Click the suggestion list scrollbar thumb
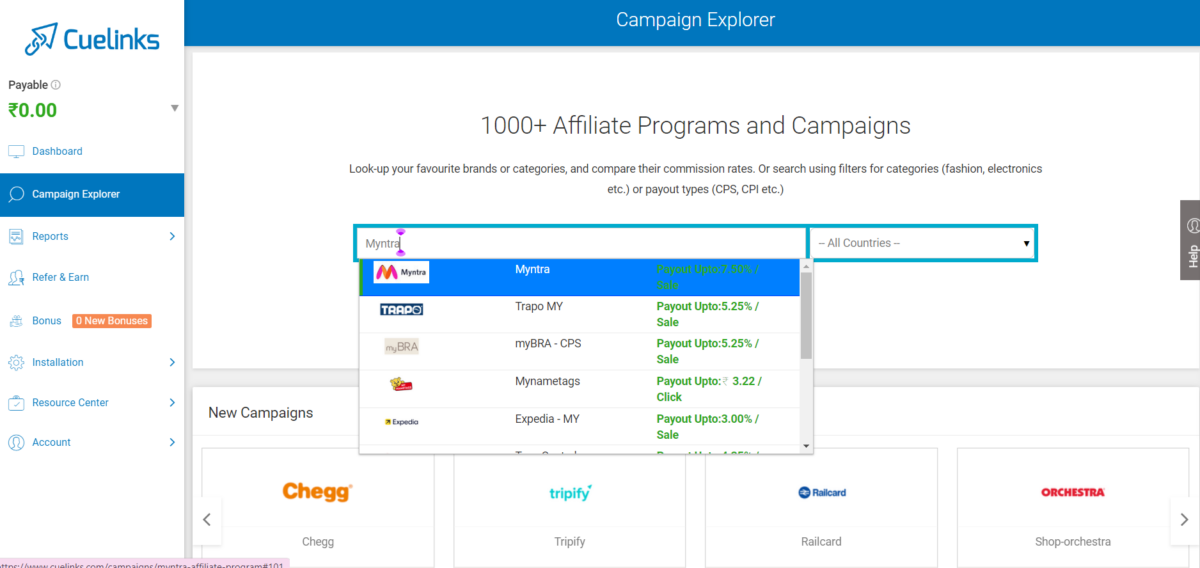Screen dimensions: 1200x568 (806, 314)
